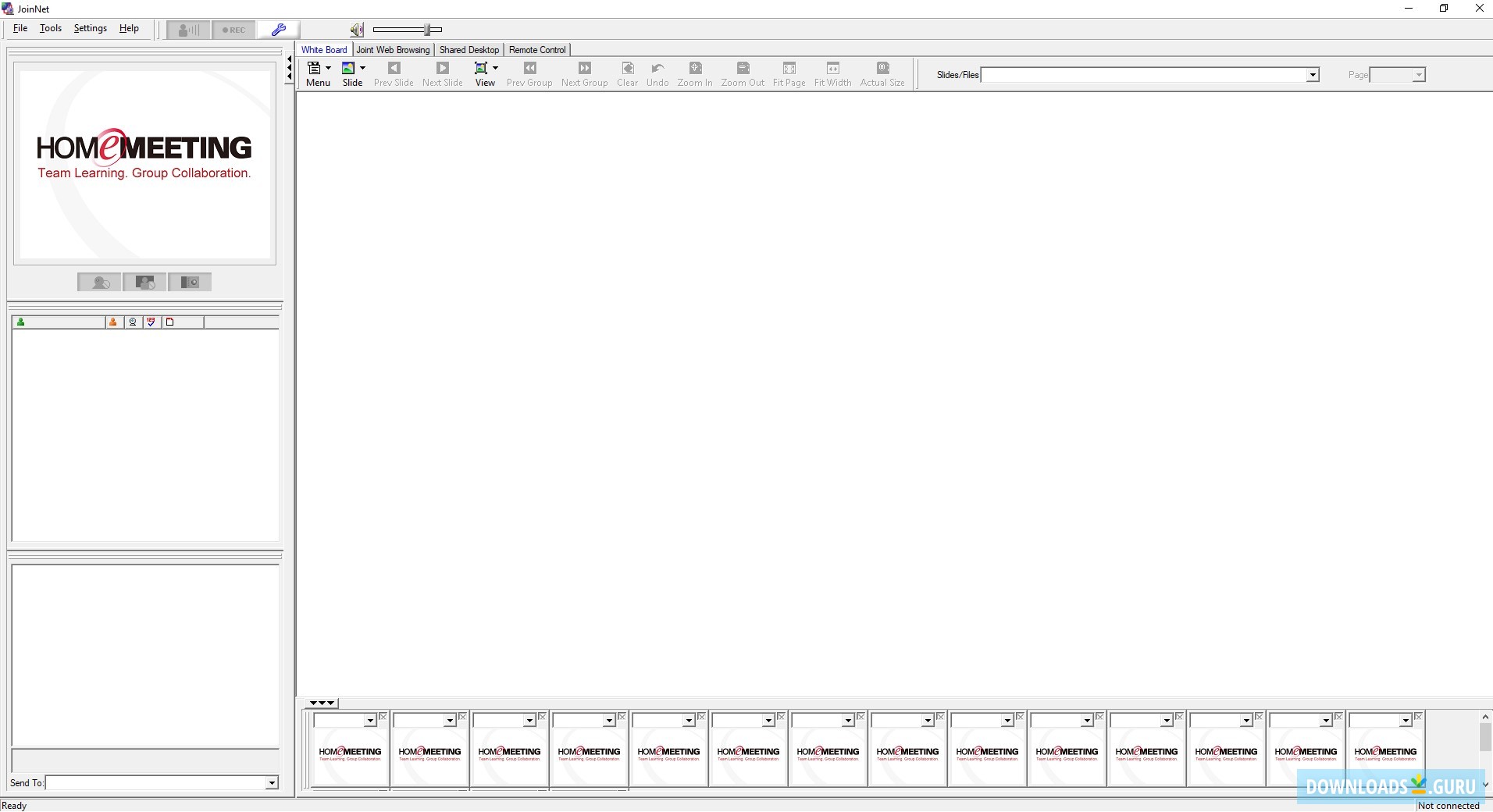Go to the Prev Slide
Screen dimensions: 1493x812
(394, 74)
